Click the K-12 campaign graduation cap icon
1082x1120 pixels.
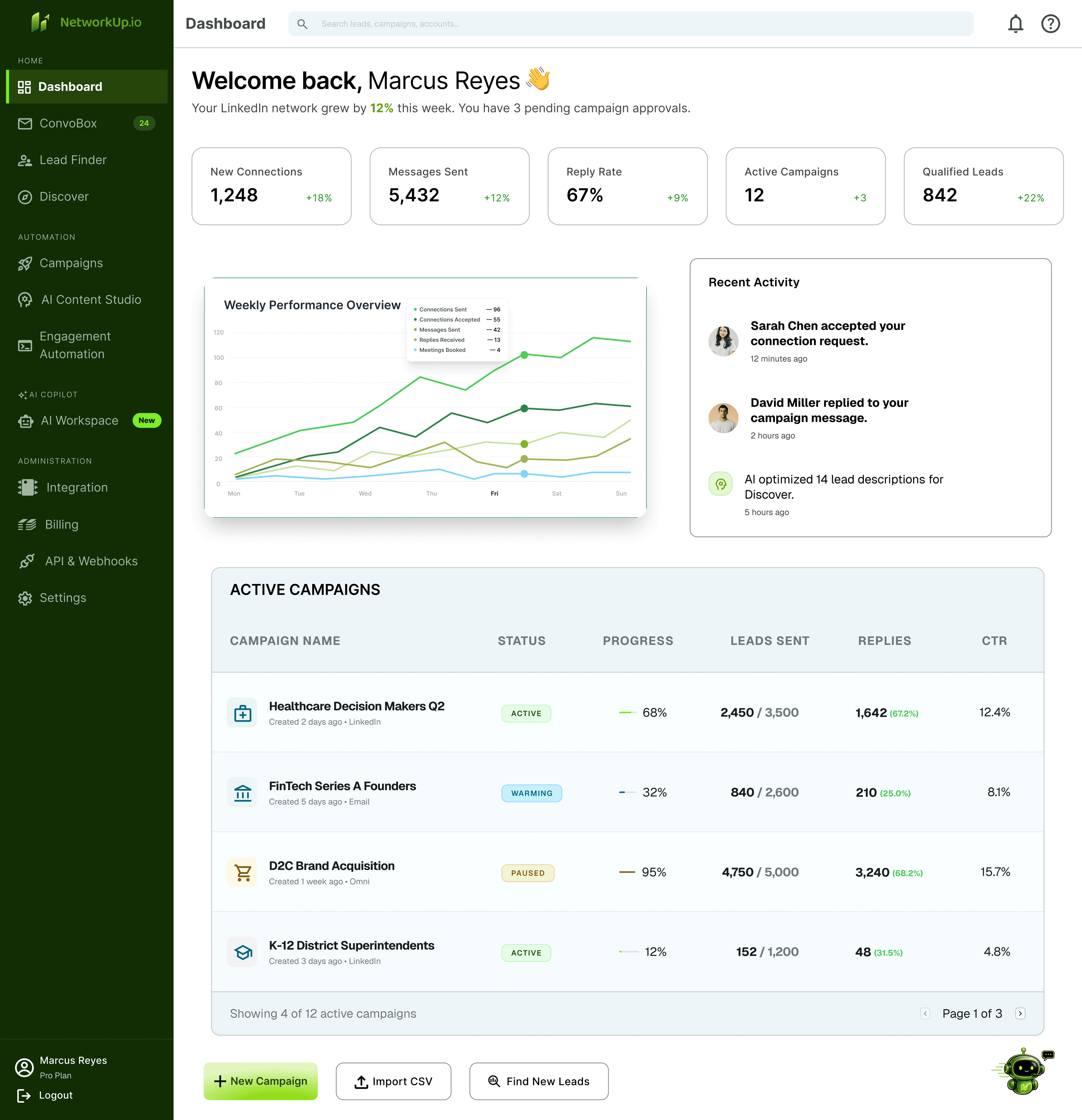point(243,953)
